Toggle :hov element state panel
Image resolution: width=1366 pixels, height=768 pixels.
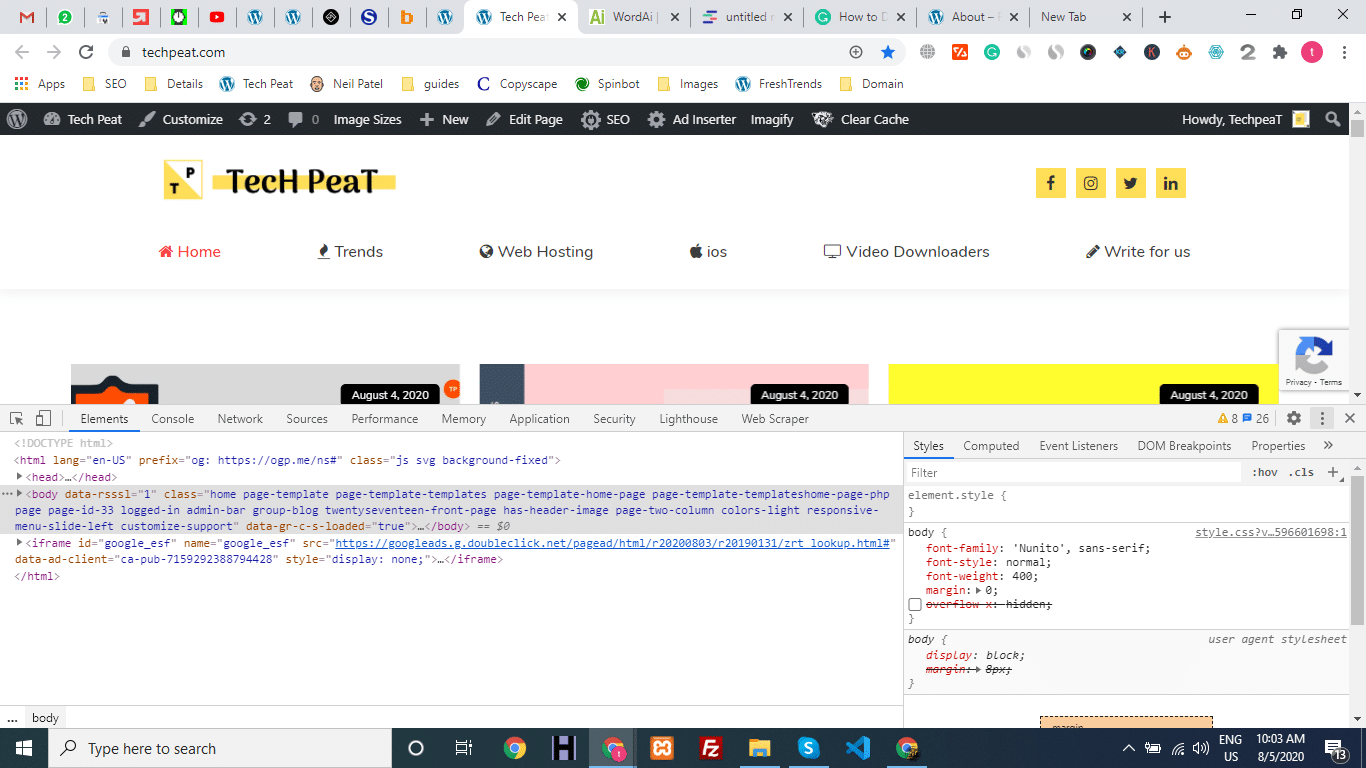point(1265,472)
